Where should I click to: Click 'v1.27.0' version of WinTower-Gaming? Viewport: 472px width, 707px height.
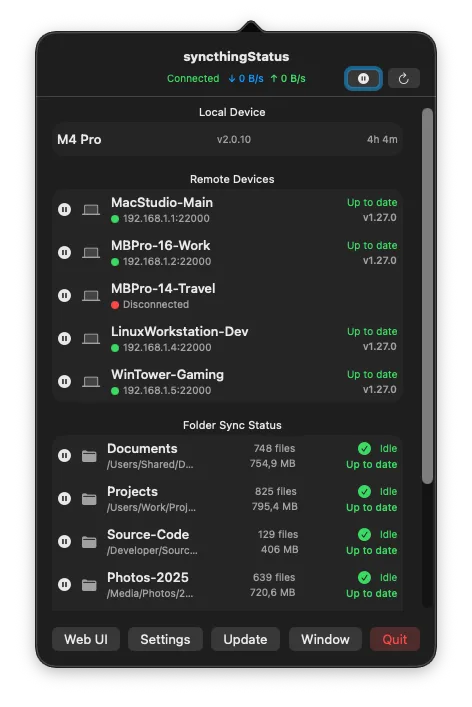tap(380, 390)
